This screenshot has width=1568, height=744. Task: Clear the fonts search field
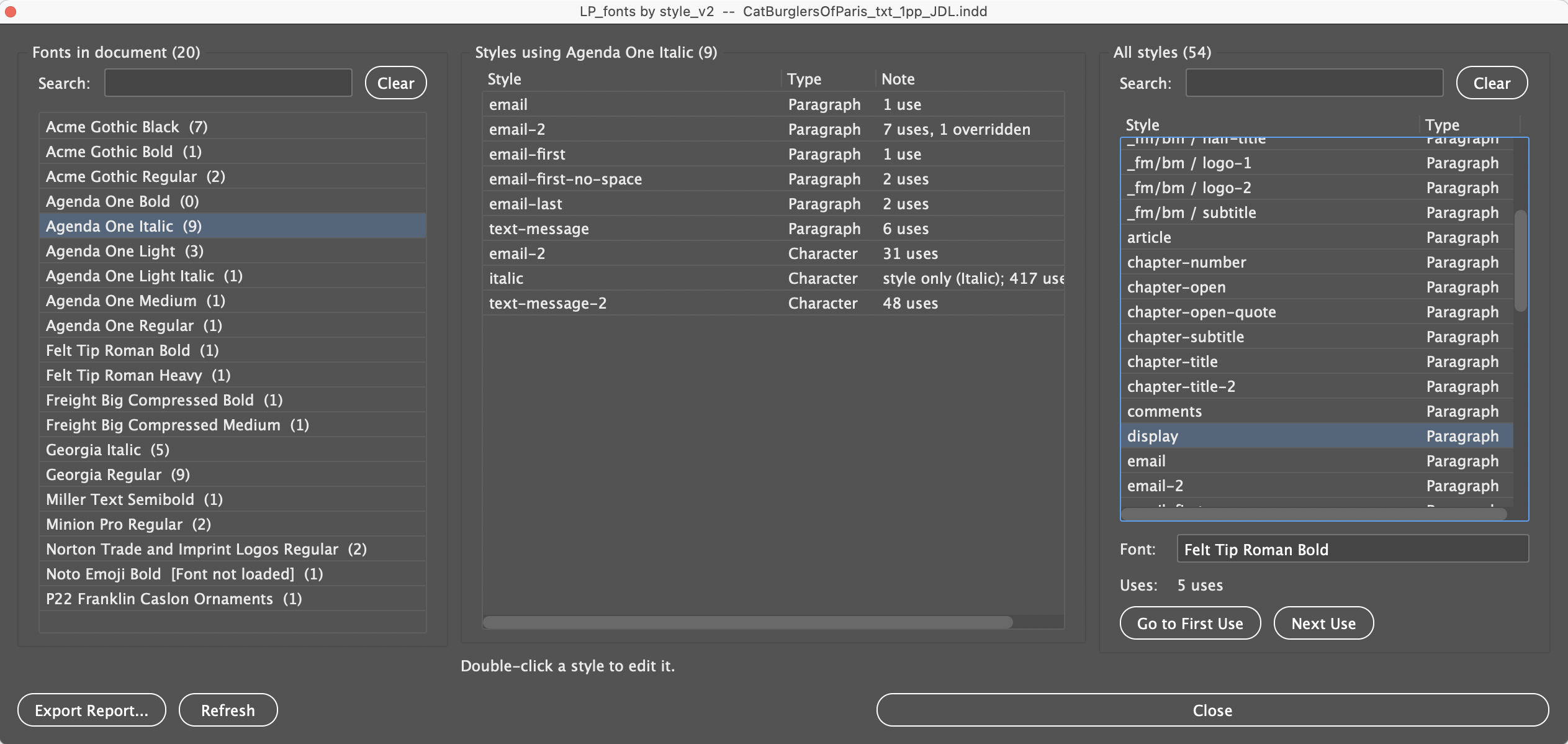point(395,83)
